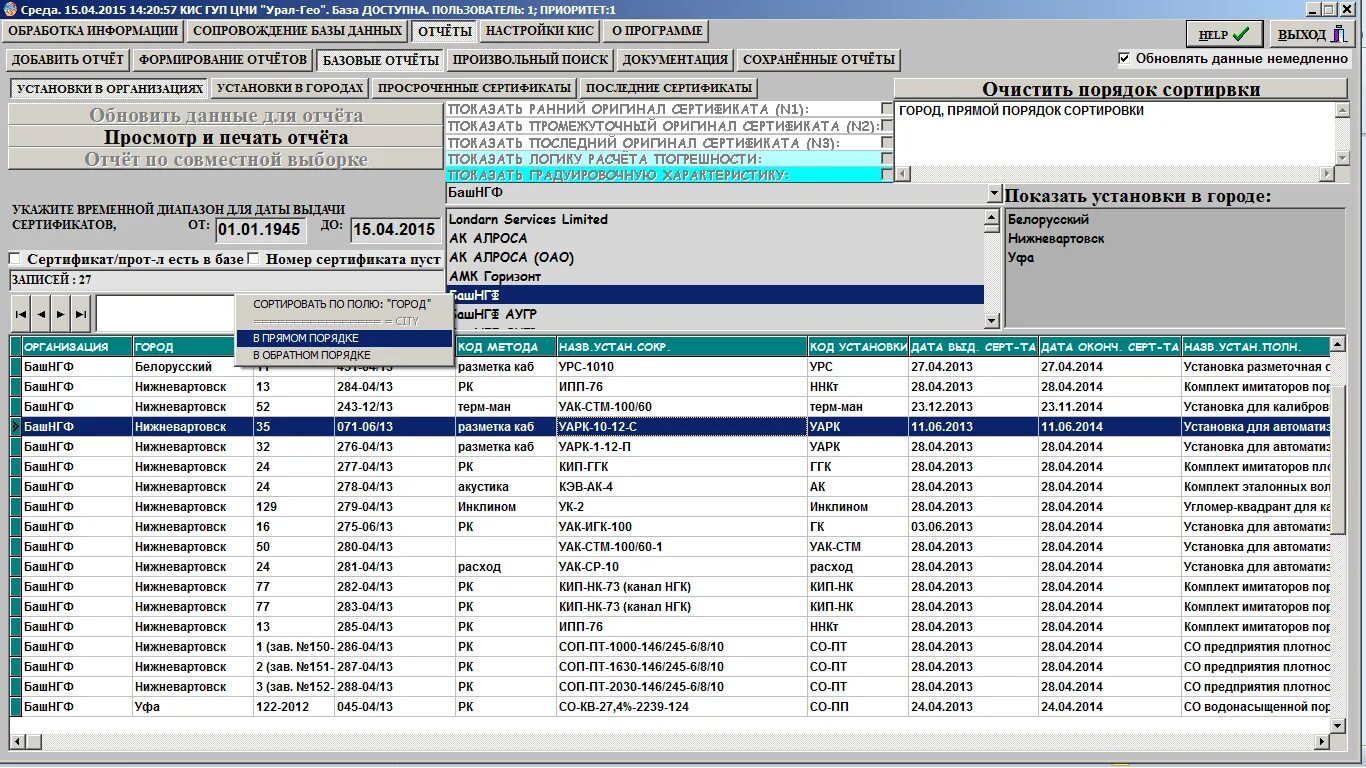Switch to the ОТЧЁТЫ tab
This screenshot has width=1366, height=768.
[445, 31]
